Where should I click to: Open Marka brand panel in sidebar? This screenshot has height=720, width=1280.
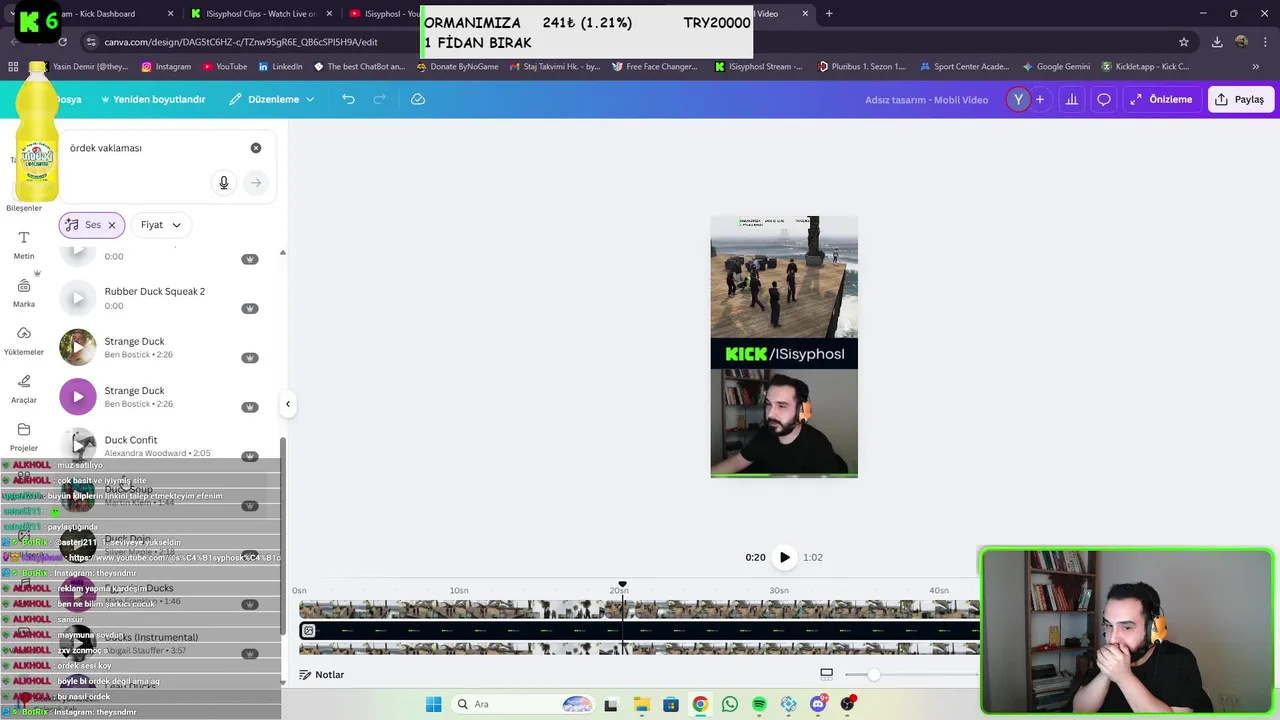click(x=24, y=293)
